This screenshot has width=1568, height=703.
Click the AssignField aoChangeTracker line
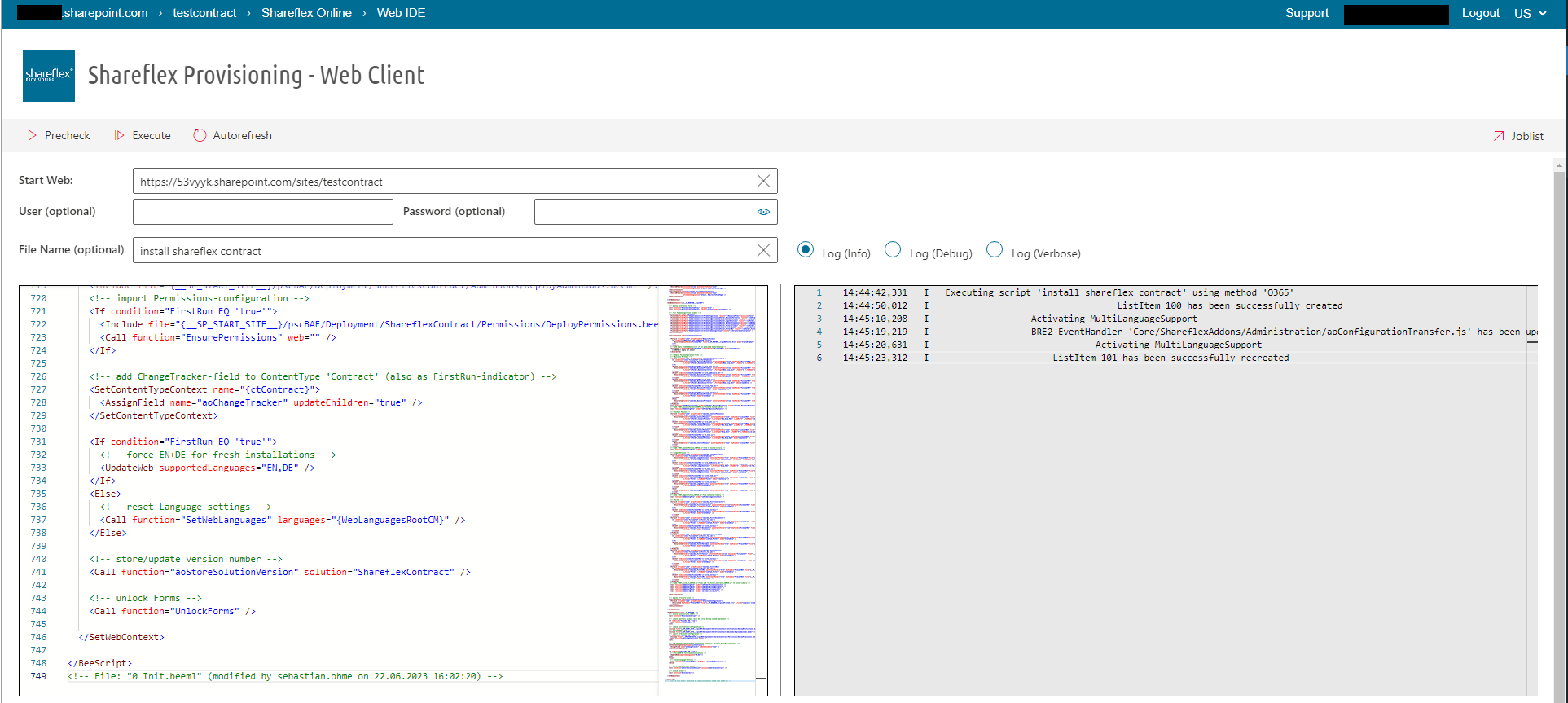[x=261, y=402]
